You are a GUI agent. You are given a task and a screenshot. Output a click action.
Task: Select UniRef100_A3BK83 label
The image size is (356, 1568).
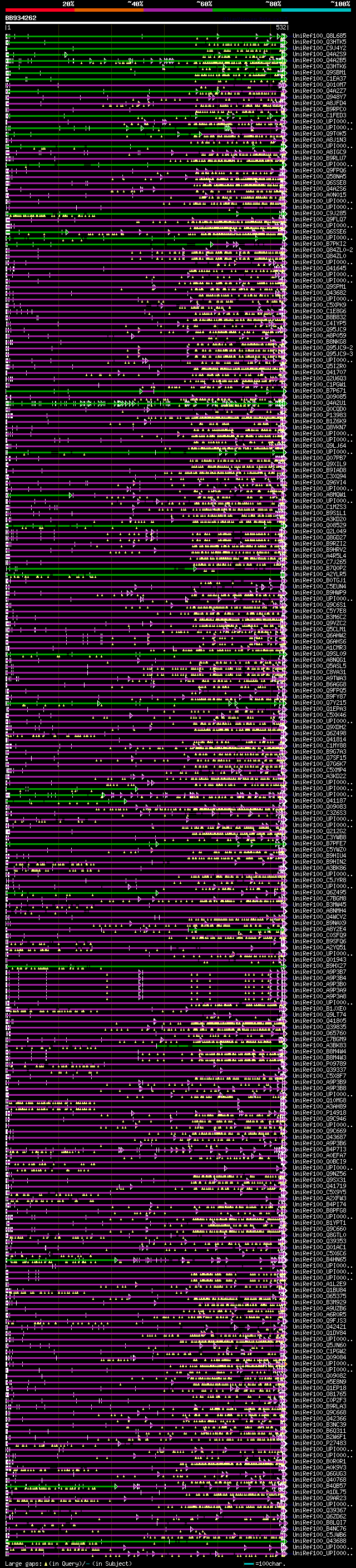(x=319, y=1045)
